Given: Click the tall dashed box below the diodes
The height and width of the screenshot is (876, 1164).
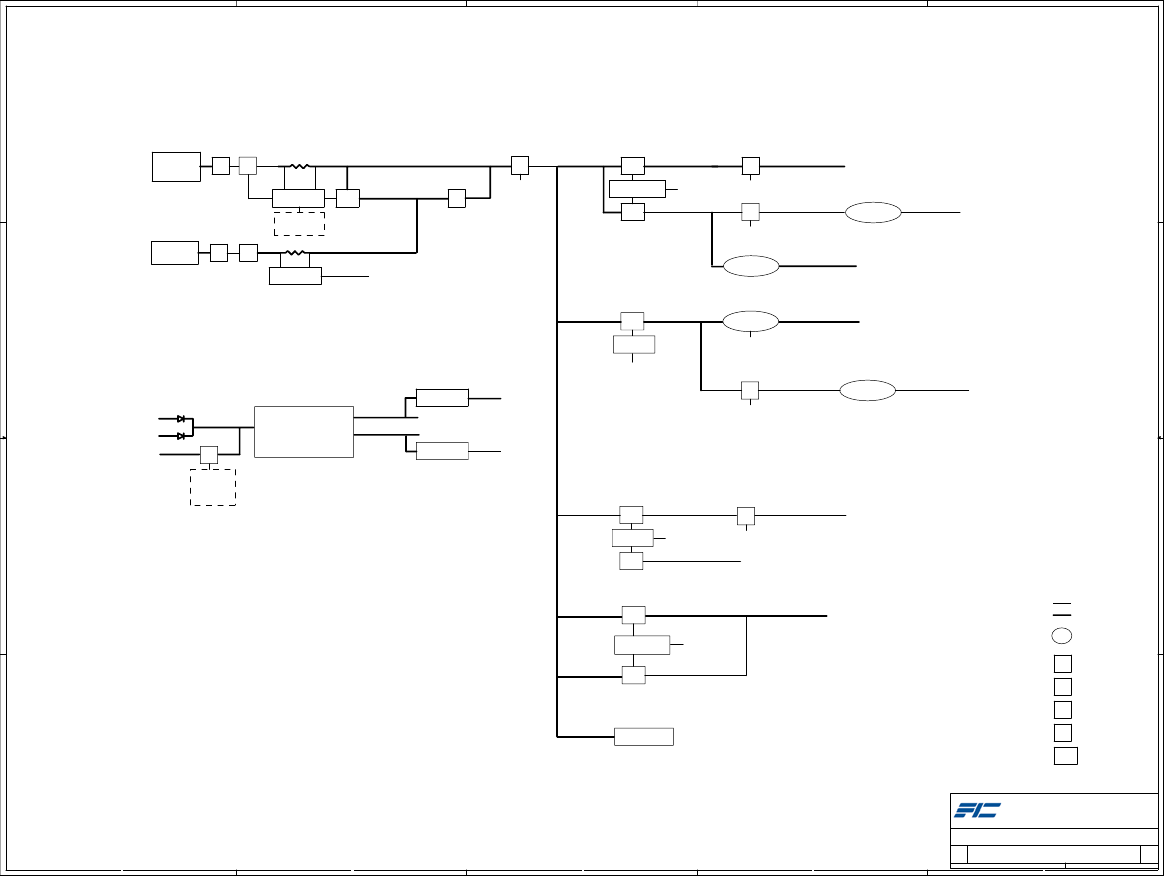Looking at the screenshot, I should pos(213,488).
